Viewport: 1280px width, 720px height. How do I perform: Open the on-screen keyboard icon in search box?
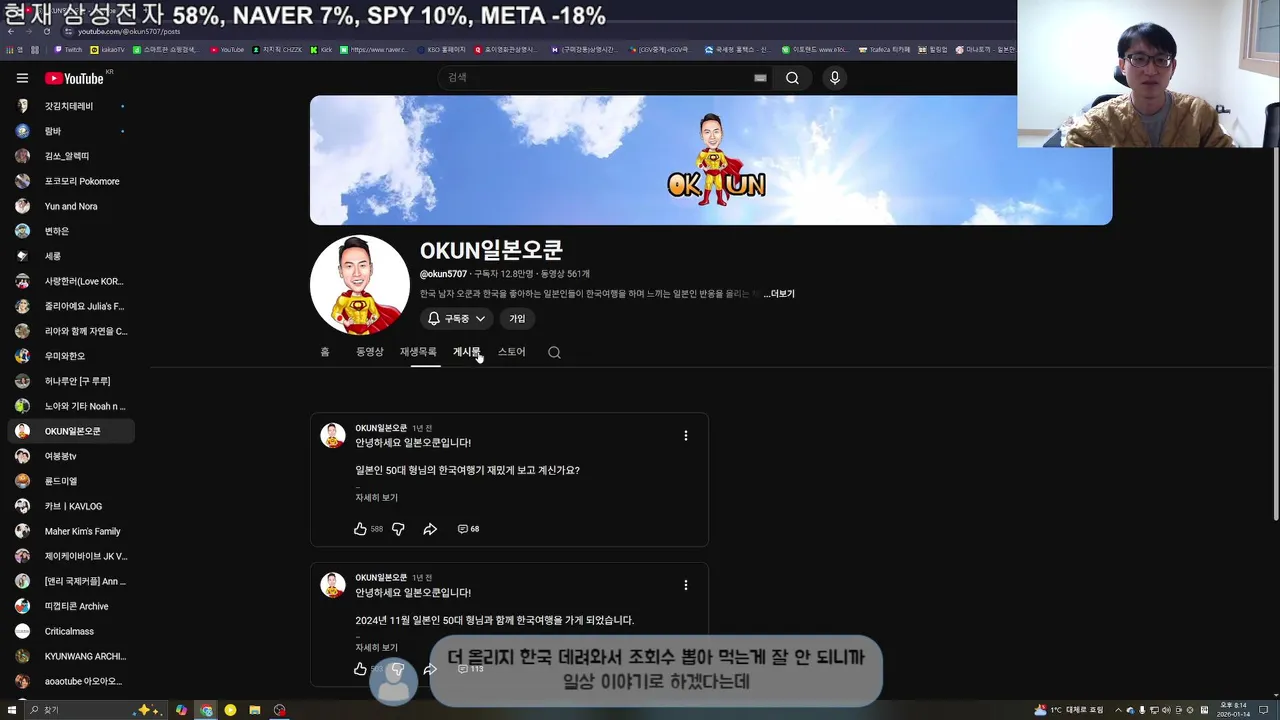(760, 78)
